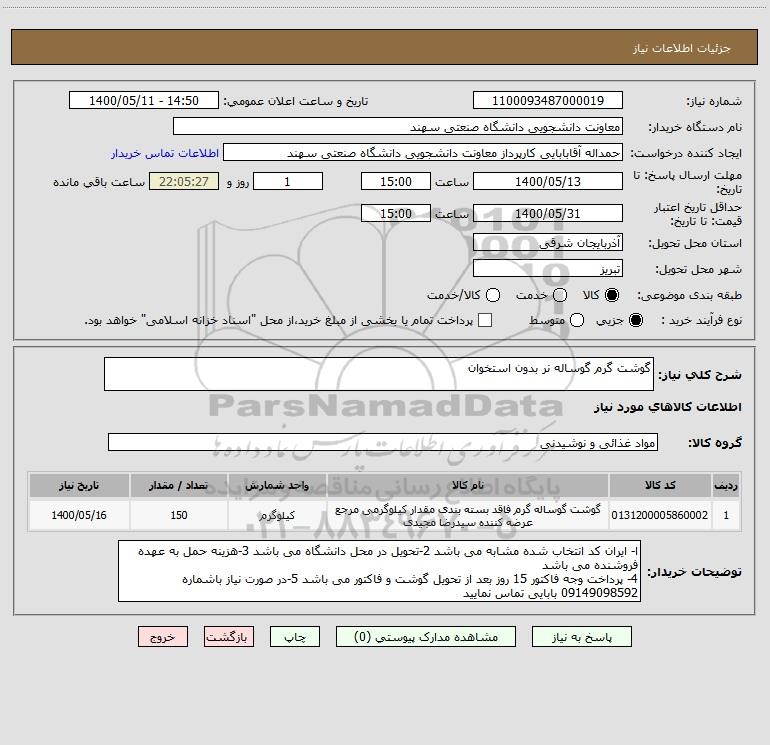Click the need date 1400/05/16 cell
The width and height of the screenshot is (770, 745).
click(x=79, y=515)
